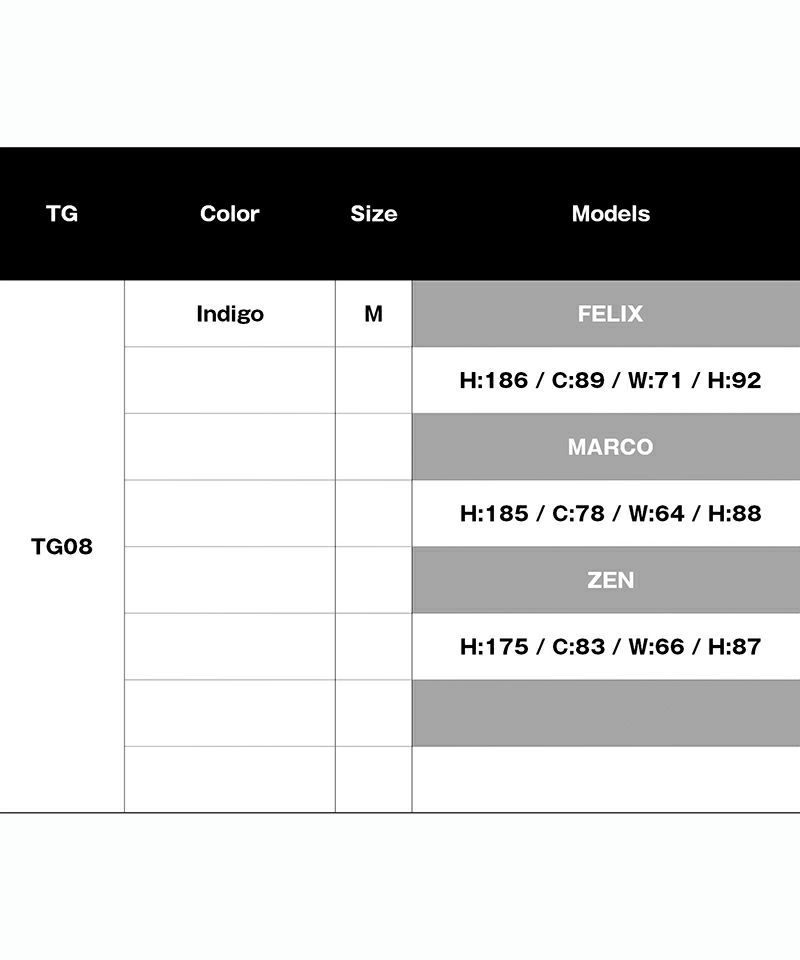This screenshot has height=960, width=800.
Task: Click the empty Color cell in MARCO row
Action: tap(229, 447)
